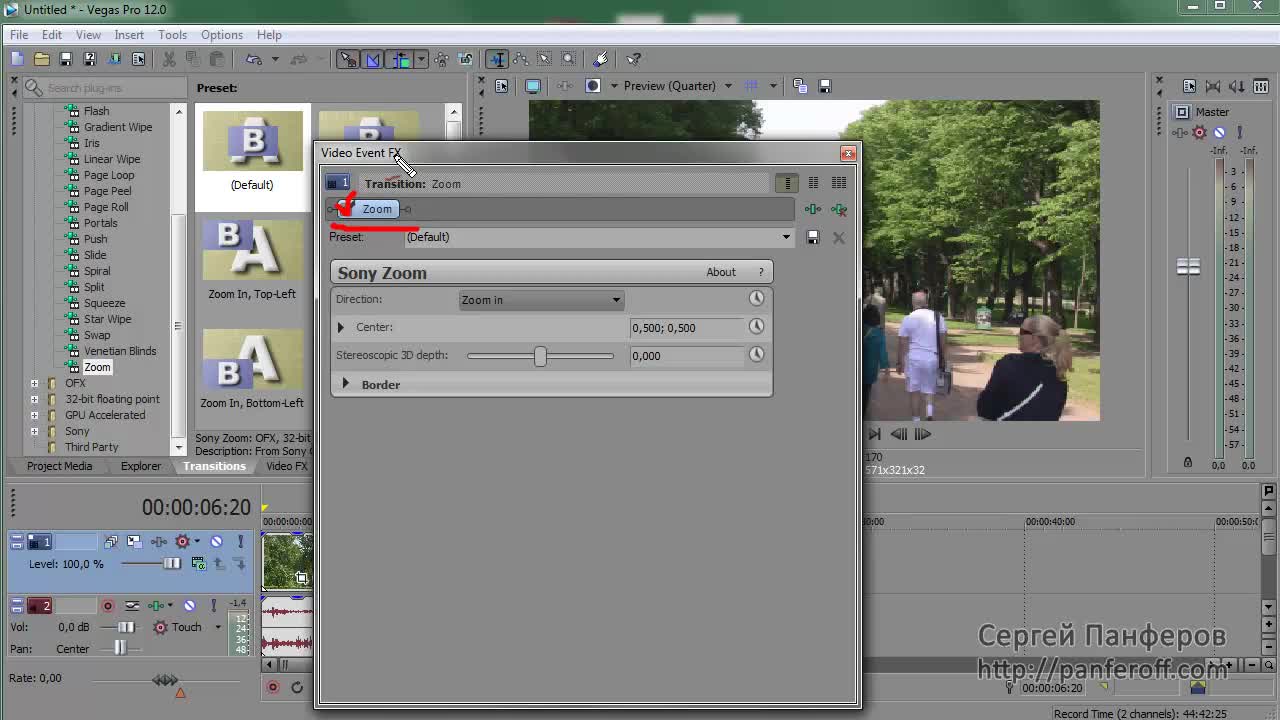Click the ? help button in Sony Zoom
Image resolution: width=1280 pixels, height=720 pixels.
click(x=761, y=272)
